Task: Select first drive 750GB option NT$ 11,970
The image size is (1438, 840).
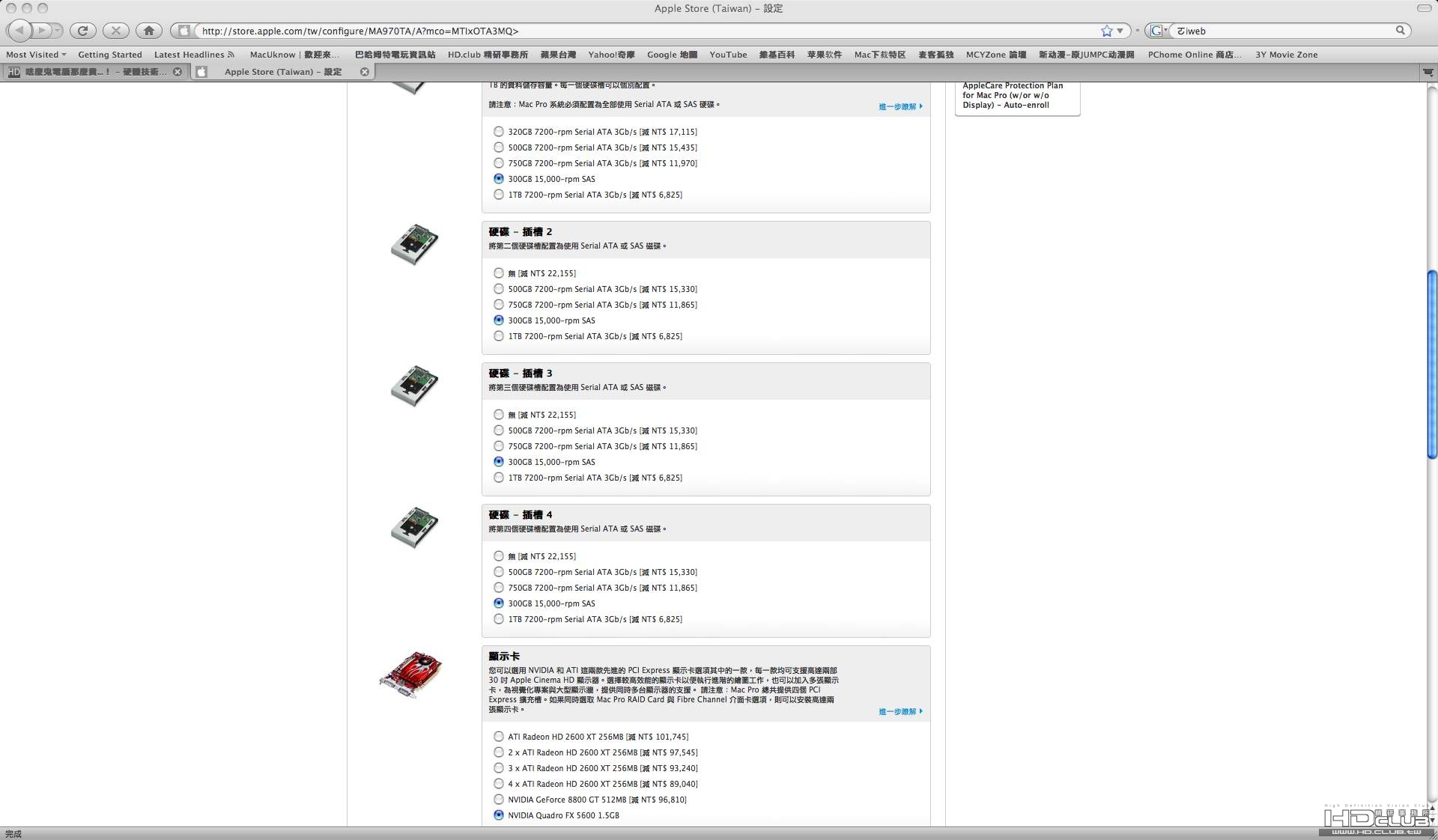Action: 499,163
